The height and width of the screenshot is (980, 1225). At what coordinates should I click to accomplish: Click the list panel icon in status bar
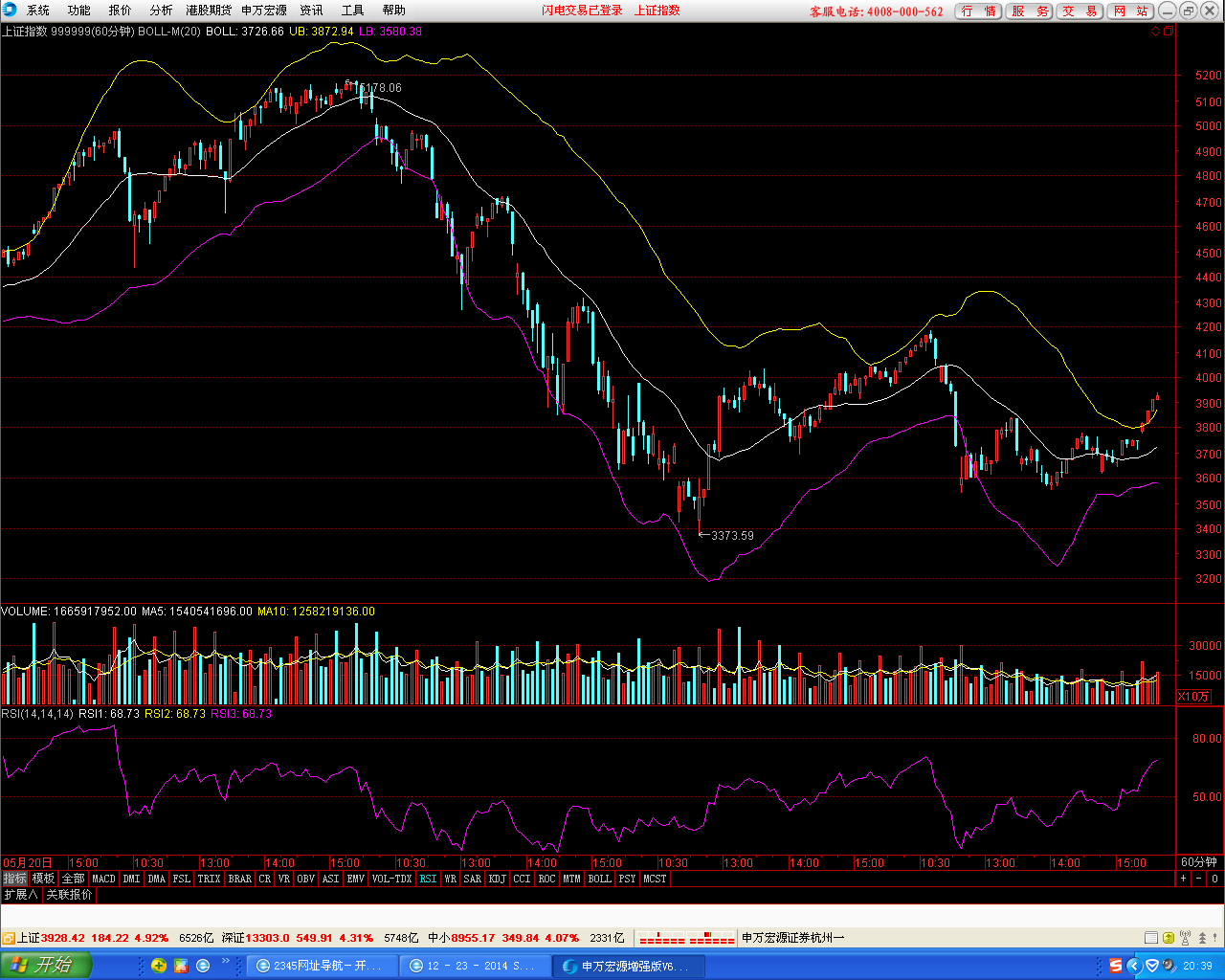[x=1152, y=938]
